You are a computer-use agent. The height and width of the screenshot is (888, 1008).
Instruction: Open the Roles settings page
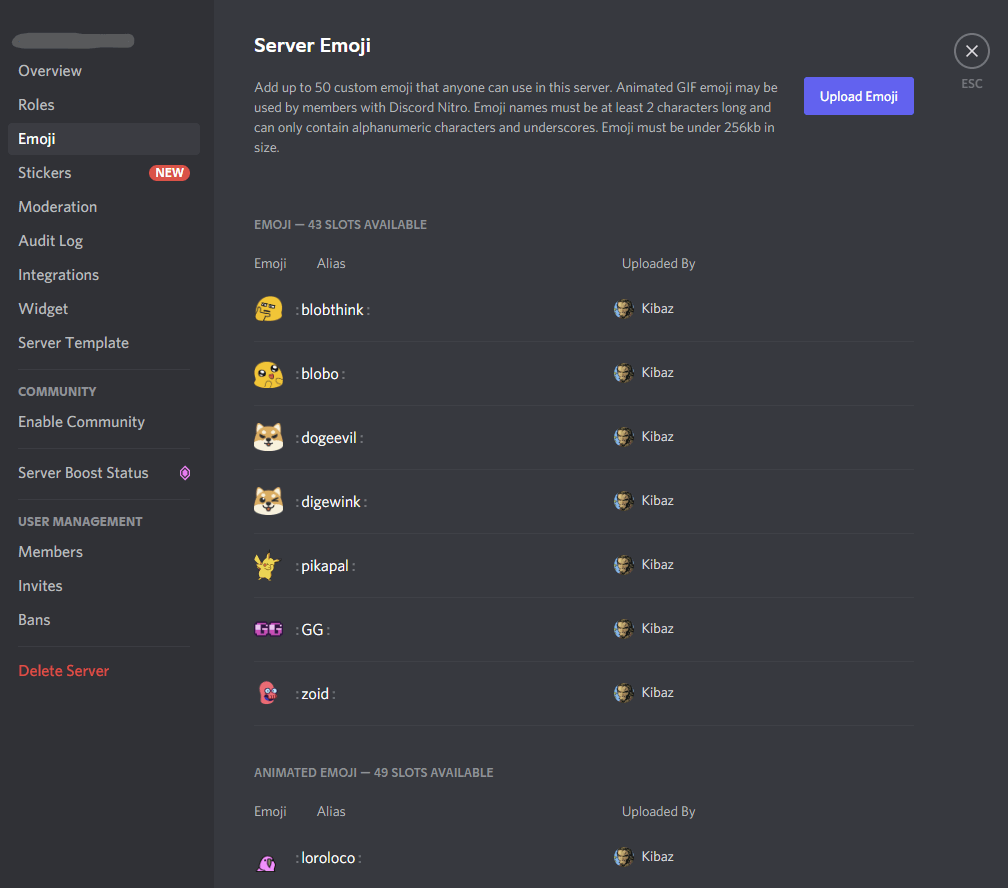(36, 105)
